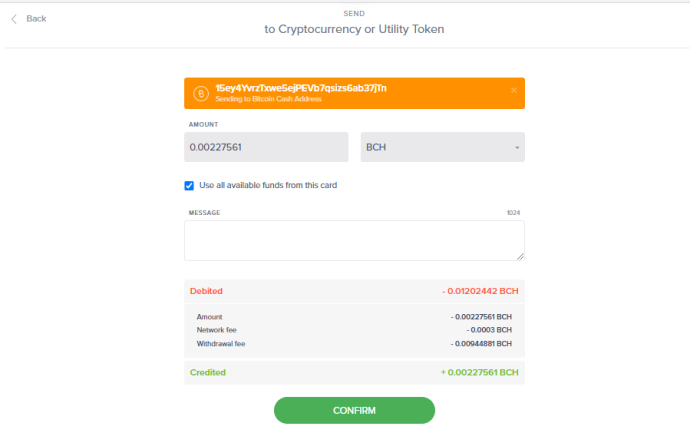Click the Back arrow chevron icon
The width and height of the screenshot is (690, 433).
click(x=14, y=19)
